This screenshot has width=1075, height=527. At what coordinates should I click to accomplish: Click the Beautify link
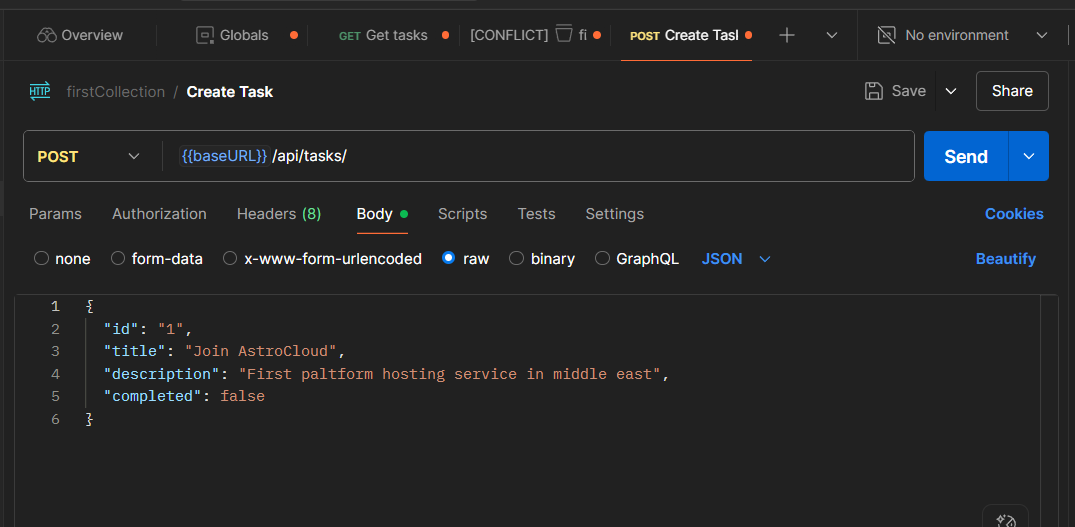(x=1005, y=259)
